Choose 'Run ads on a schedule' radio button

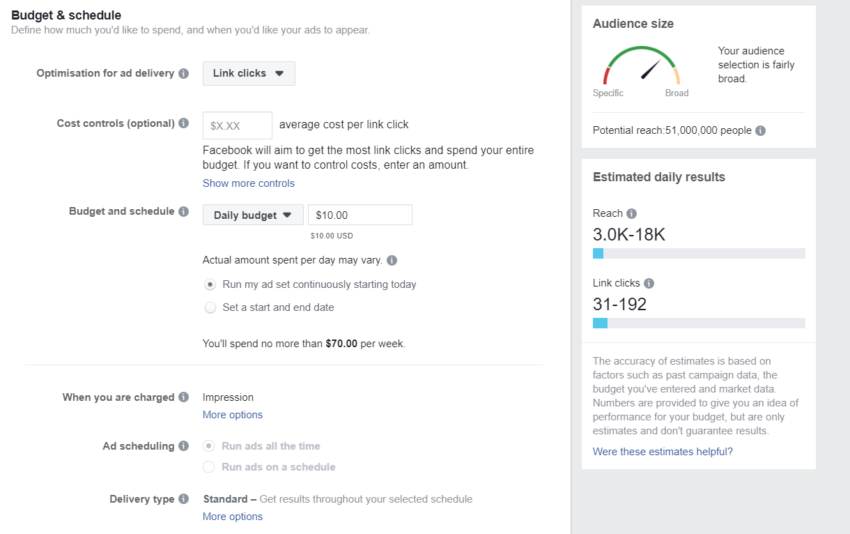point(209,467)
